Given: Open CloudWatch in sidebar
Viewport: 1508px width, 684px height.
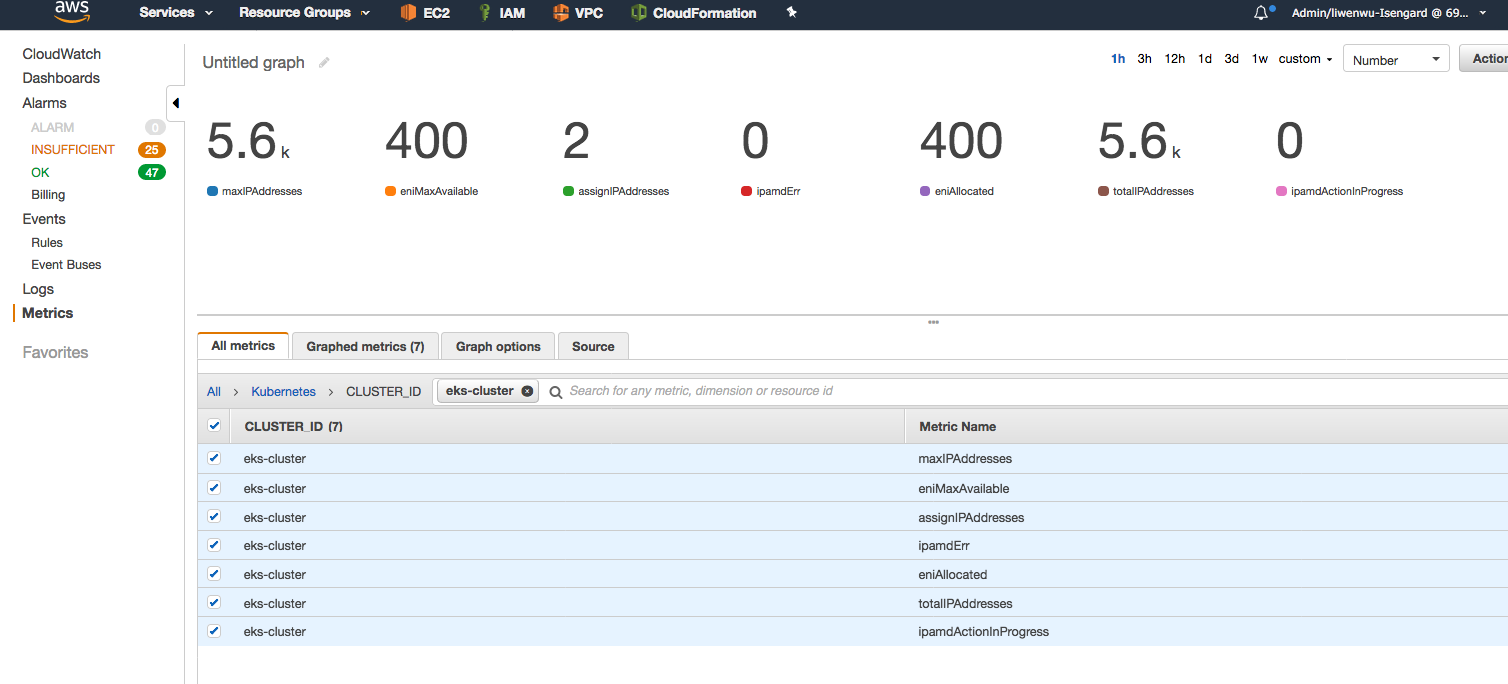Looking at the screenshot, I should (62, 54).
